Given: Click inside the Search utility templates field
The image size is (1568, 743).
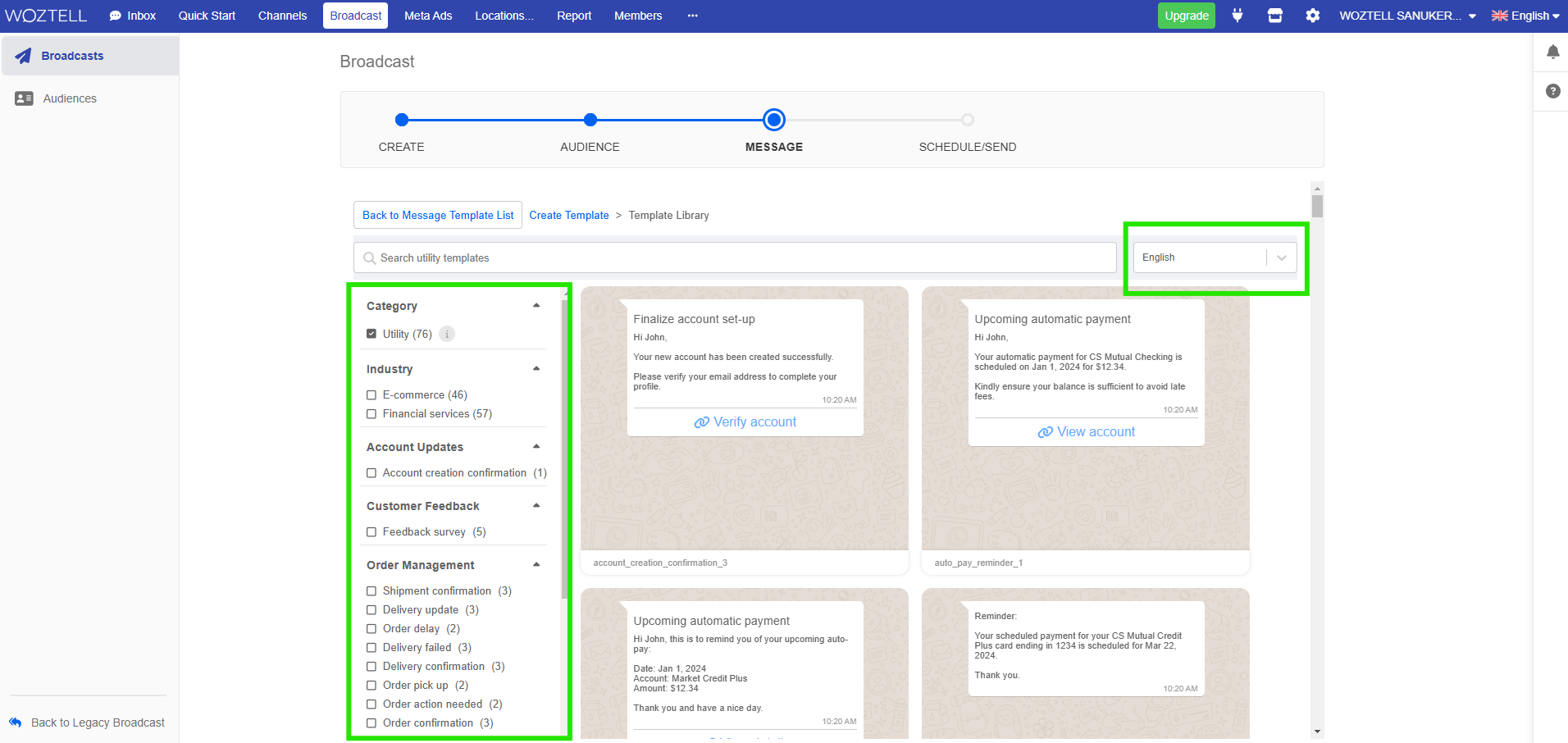Looking at the screenshot, I should point(734,257).
